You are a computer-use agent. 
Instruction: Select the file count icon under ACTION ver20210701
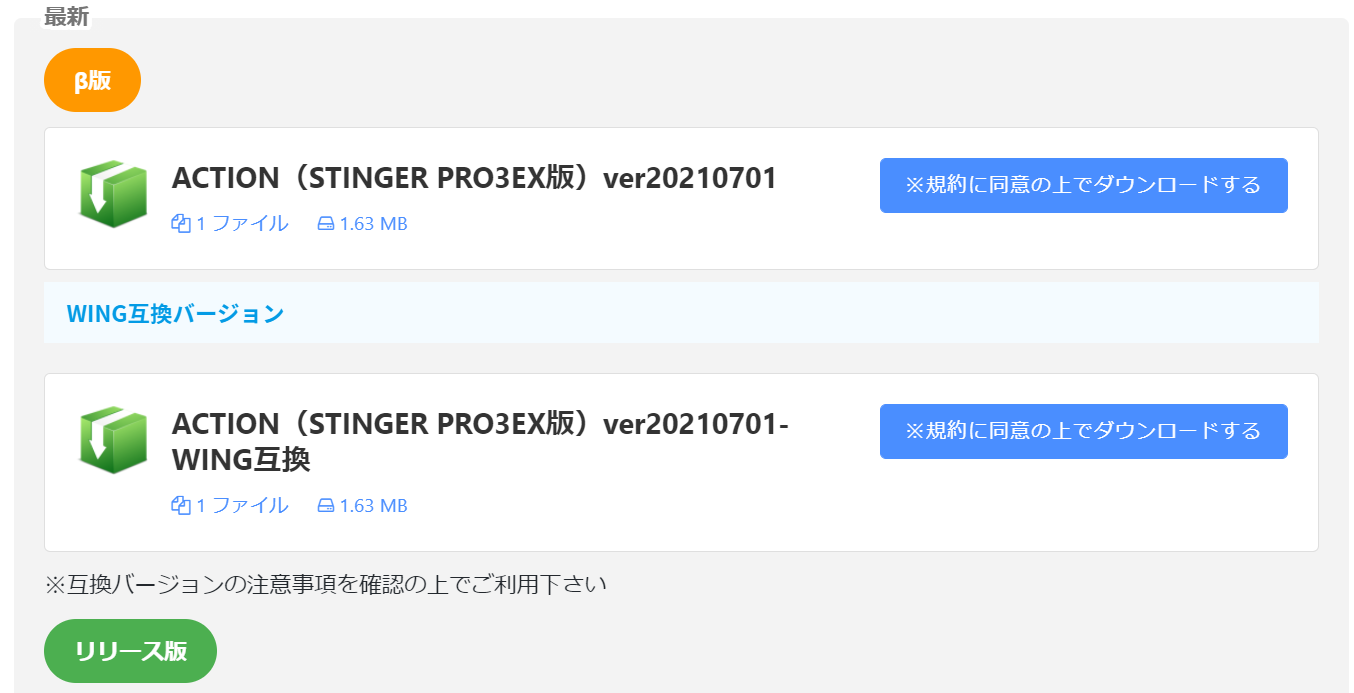(x=180, y=224)
